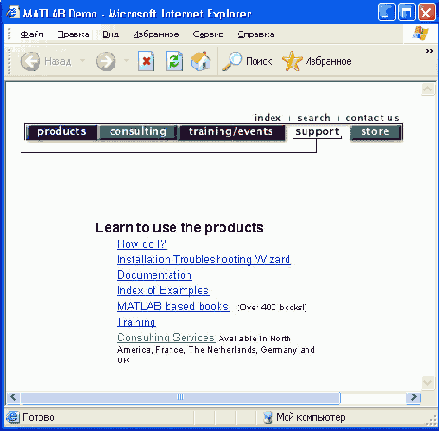Click the contact us link
This screenshot has width=439, height=431.
(372, 118)
